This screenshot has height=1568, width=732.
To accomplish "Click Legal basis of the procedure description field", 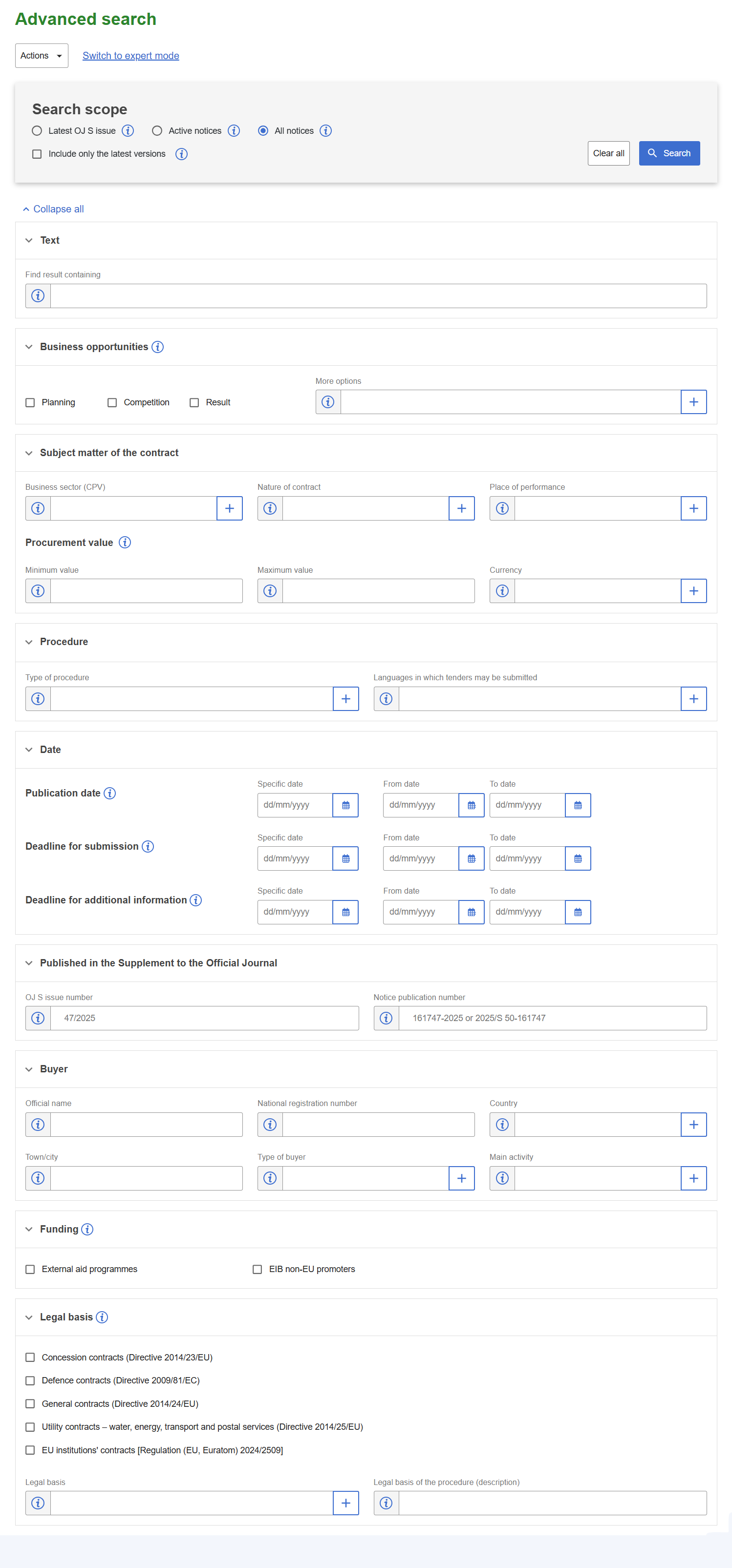I will tap(552, 1504).
